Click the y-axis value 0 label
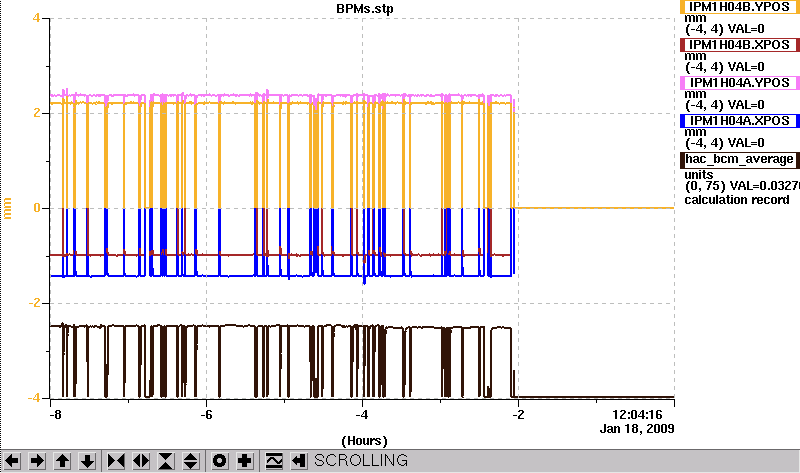The width and height of the screenshot is (800, 473). coord(36,208)
